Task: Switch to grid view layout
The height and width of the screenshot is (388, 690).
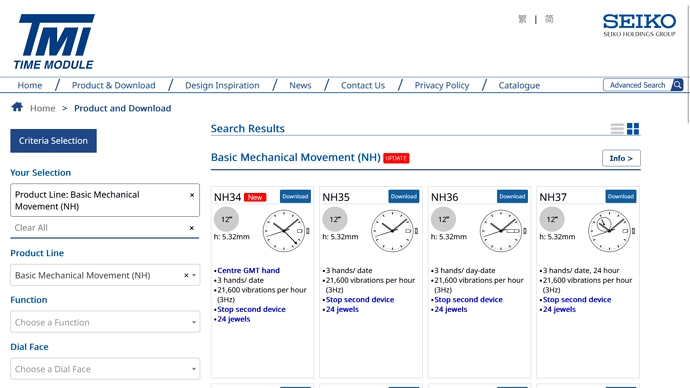Action: click(x=633, y=128)
